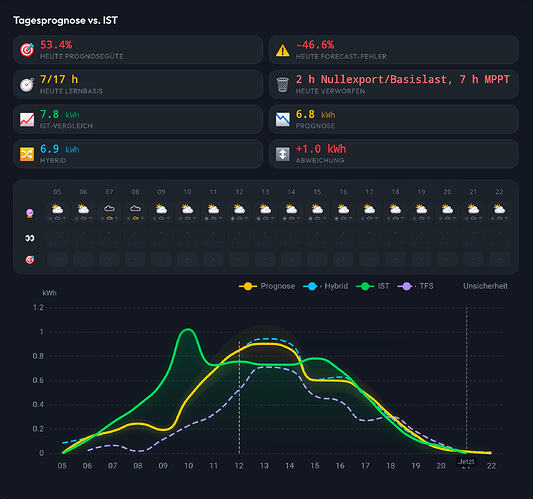Toggle the TFS series in the legend
This screenshot has width=533, height=499.
coord(415,286)
